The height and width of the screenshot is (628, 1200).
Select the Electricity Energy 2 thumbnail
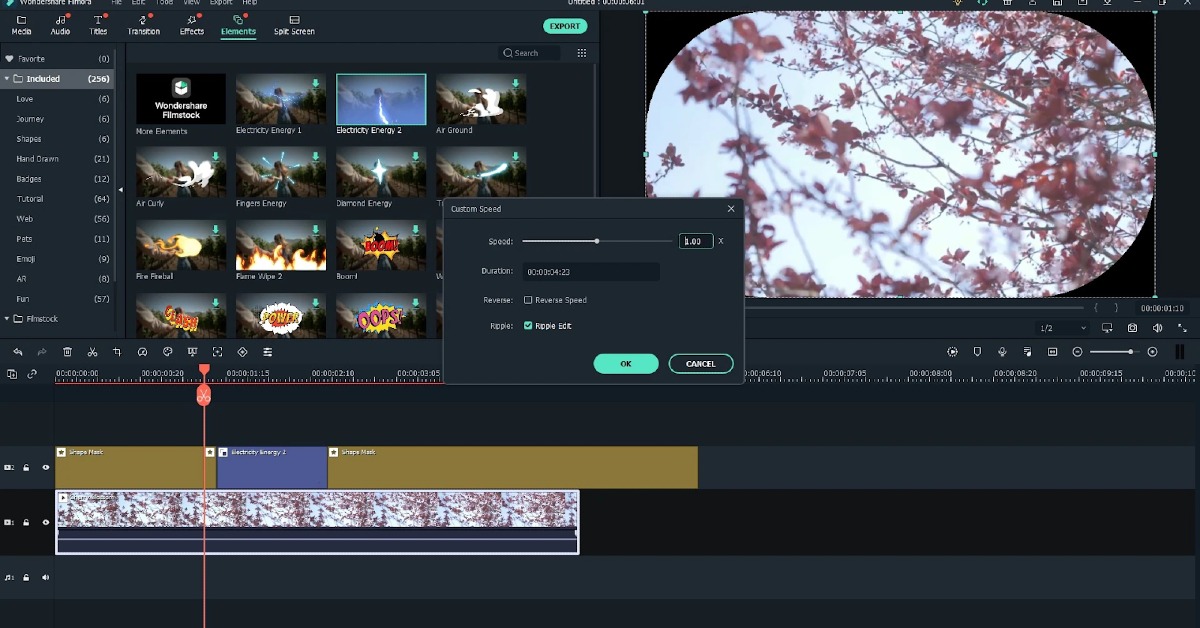click(x=380, y=97)
